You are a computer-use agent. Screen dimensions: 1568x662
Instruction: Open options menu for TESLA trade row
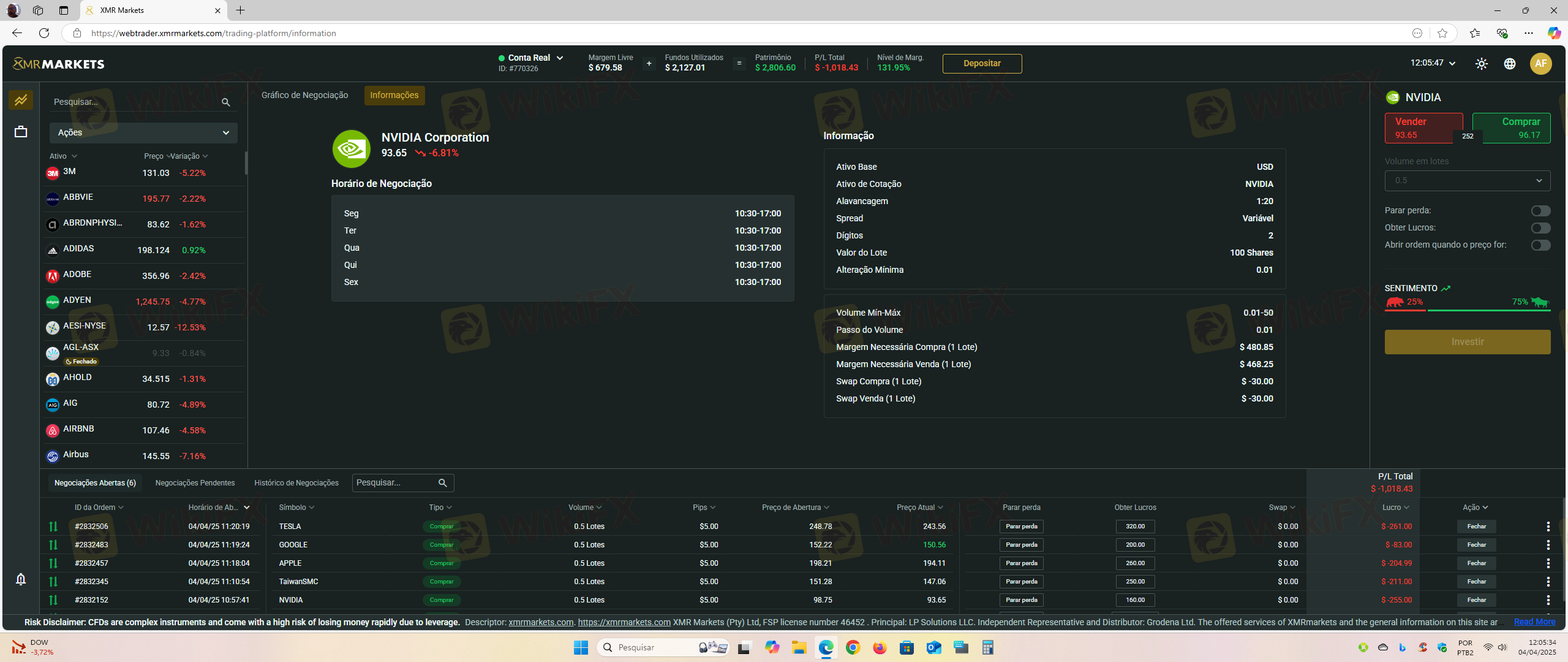[x=1548, y=527]
